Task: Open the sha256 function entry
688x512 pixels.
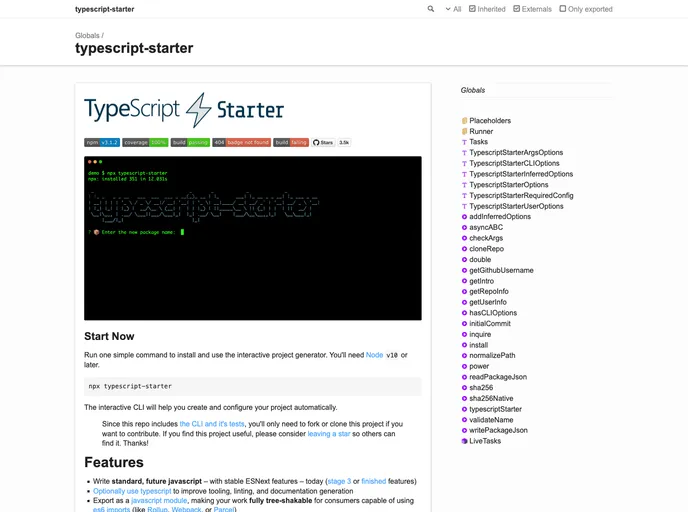Action: pos(481,388)
